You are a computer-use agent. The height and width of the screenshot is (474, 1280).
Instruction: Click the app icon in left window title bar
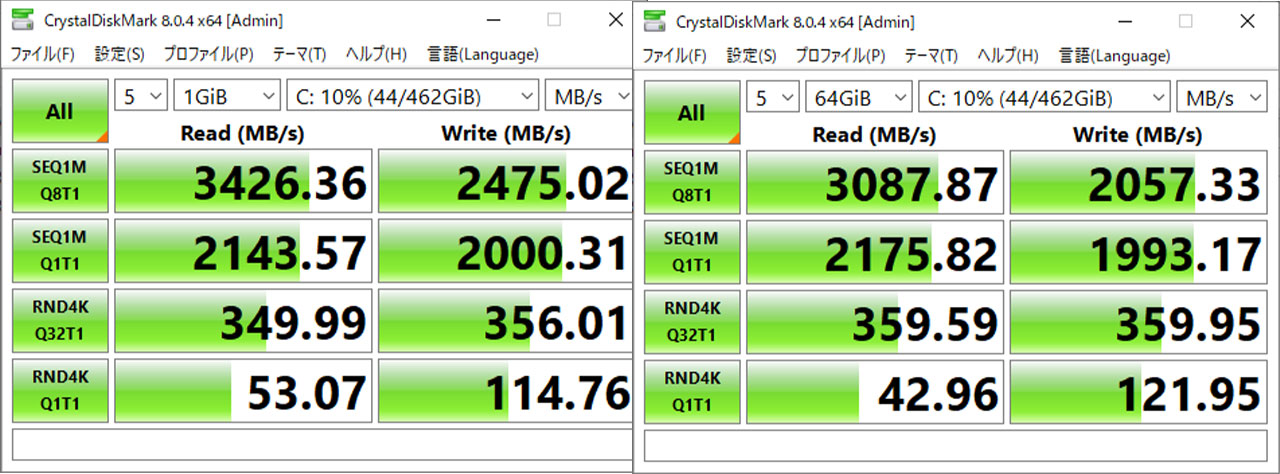(22, 19)
